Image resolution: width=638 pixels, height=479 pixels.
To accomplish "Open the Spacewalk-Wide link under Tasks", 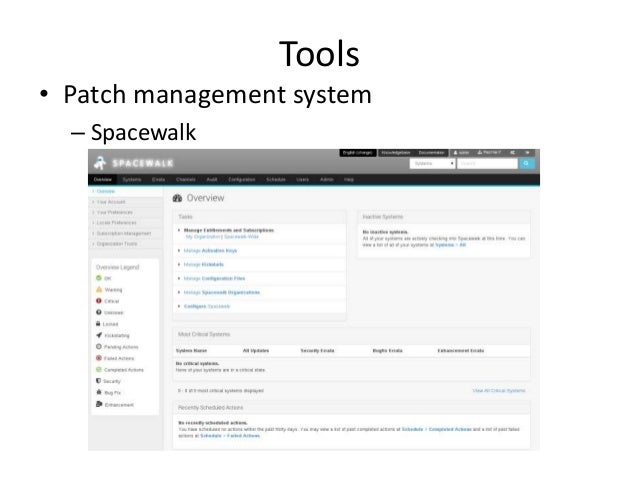I will click(x=241, y=236).
